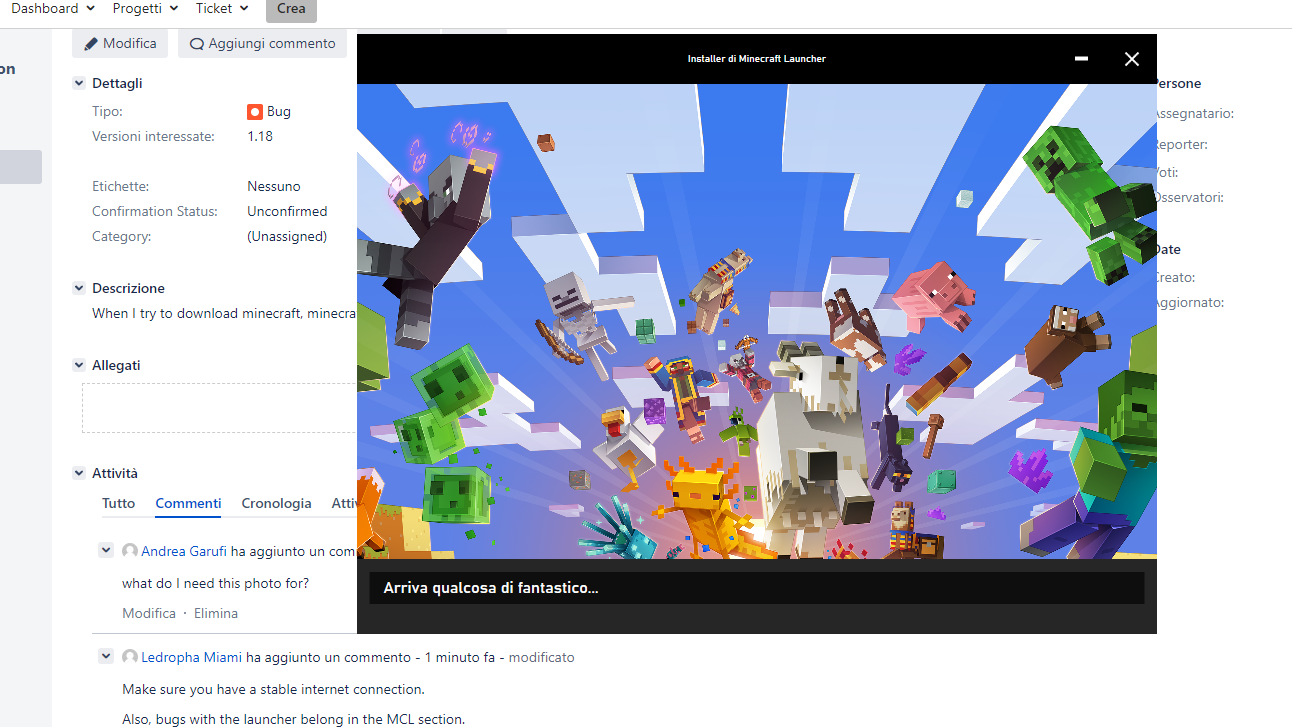This screenshot has height=727, width=1292.
Task: Collapse the Descrizione section
Action: tap(79, 288)
